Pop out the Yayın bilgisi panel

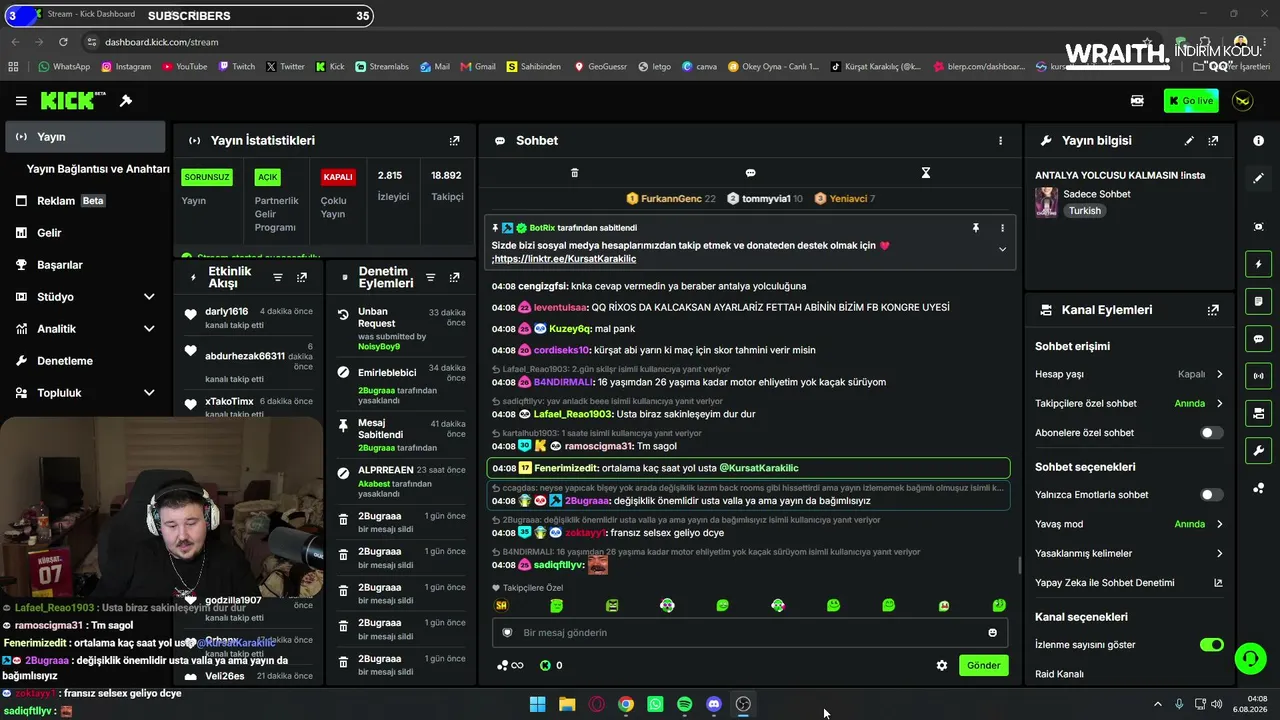pyautogui.click(x=1213, y=141)
